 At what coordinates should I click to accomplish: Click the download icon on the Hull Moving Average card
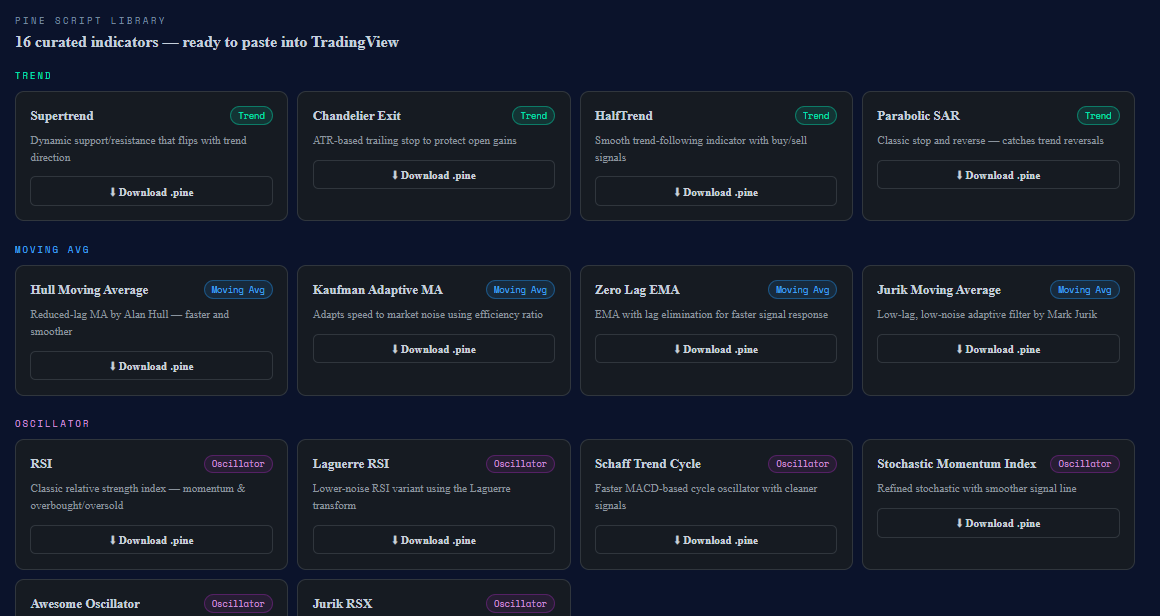(x=112, y=365)
